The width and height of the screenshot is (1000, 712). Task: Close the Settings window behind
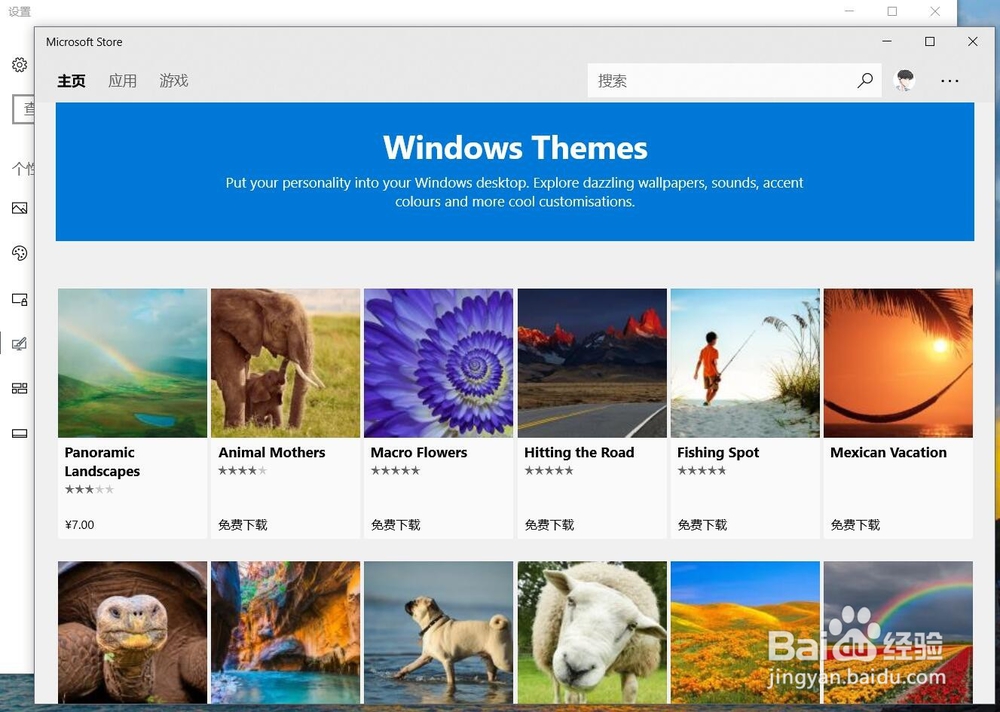pyautogui.click(x=935, y=11)
